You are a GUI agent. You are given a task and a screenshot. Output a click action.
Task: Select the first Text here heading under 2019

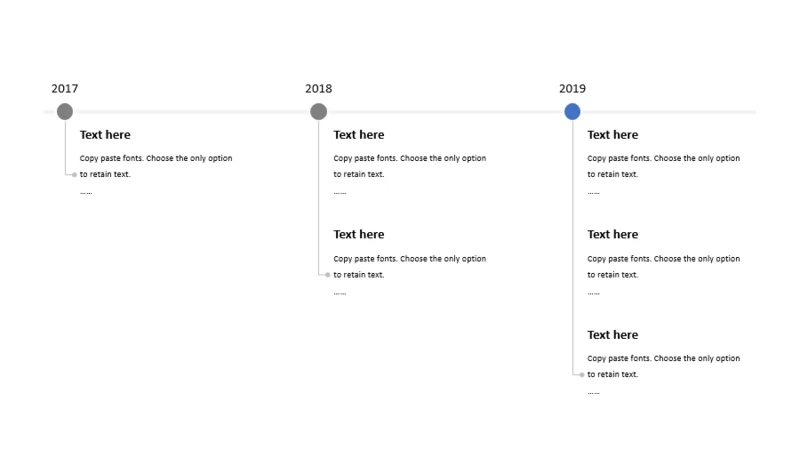click(613, 135)
